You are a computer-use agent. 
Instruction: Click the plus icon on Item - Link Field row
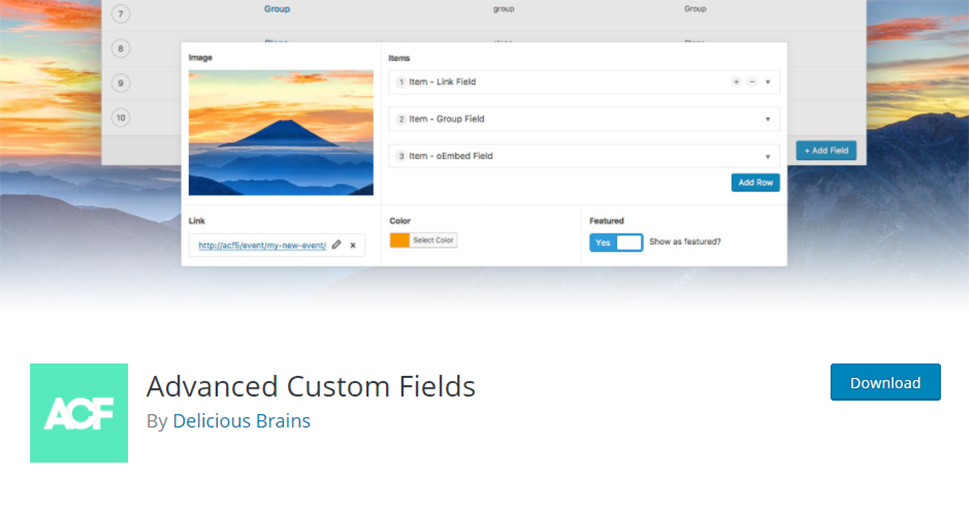pyautogui.click(x=736, y=82)
